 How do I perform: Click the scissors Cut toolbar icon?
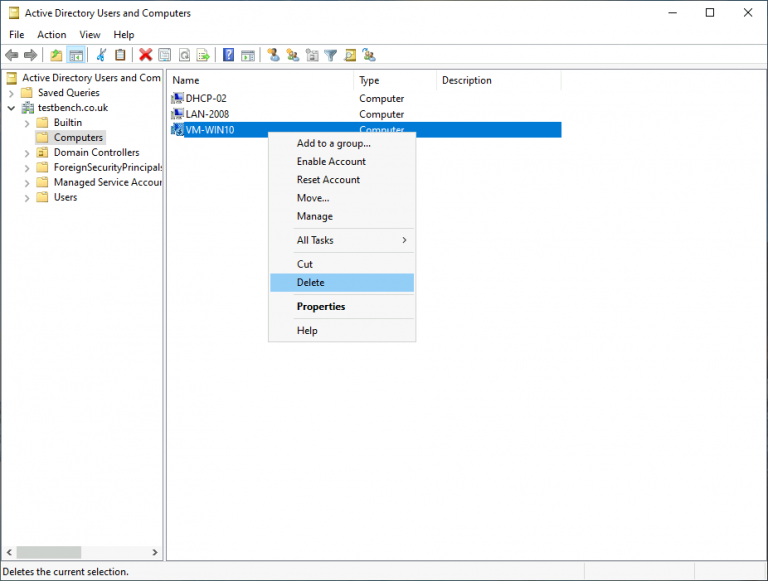pyautogui.click(x=100, y=55)
